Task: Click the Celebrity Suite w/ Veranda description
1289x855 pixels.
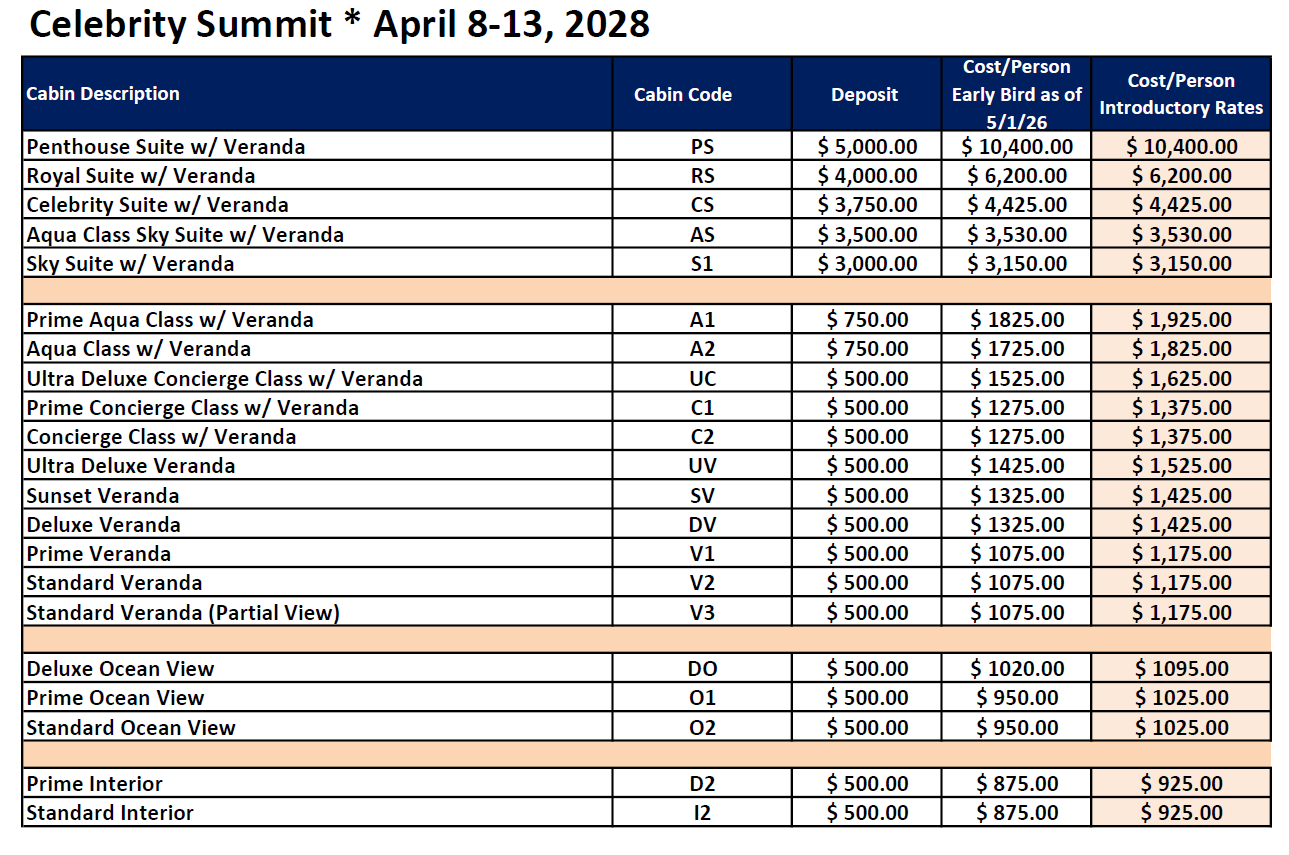Action: coord(158,205)
